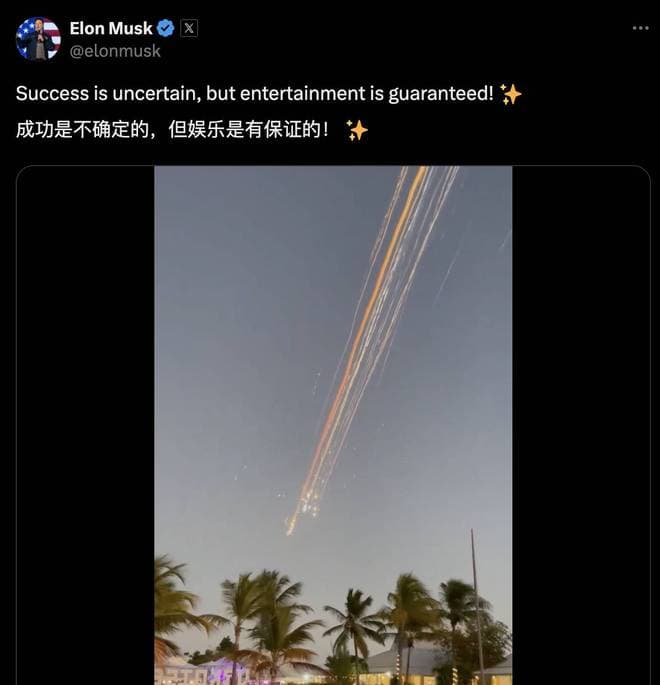Click the X affiliate badge next to name

click(189, 28)
